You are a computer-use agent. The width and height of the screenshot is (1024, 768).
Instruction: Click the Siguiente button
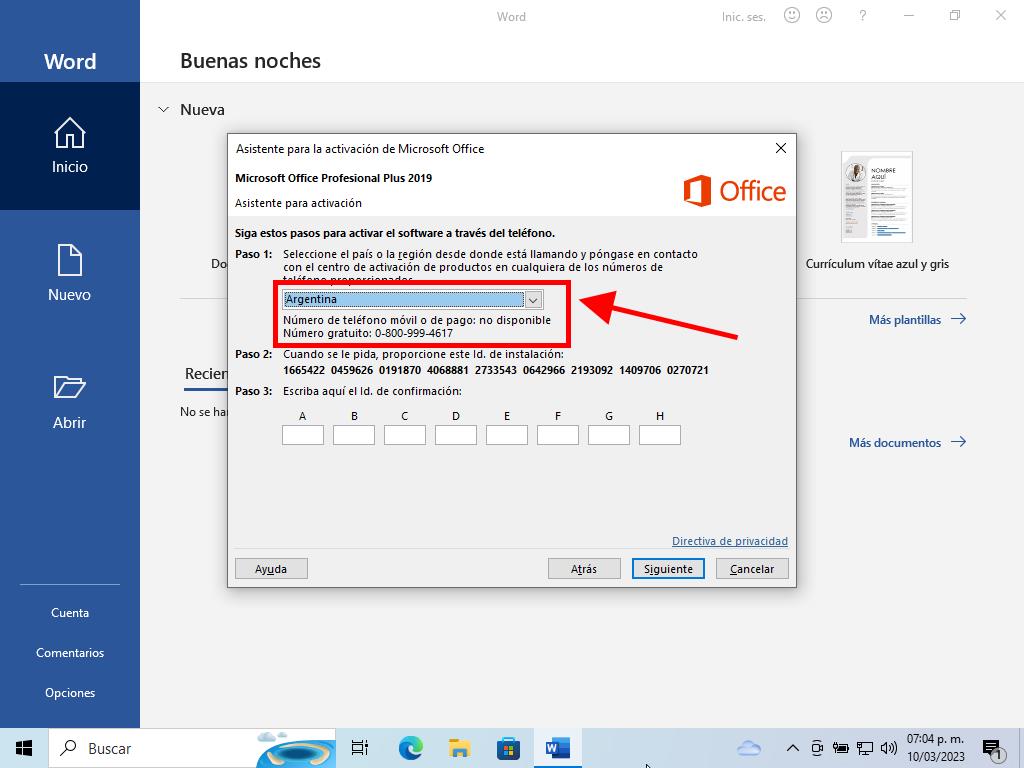[x=668, y=569]
